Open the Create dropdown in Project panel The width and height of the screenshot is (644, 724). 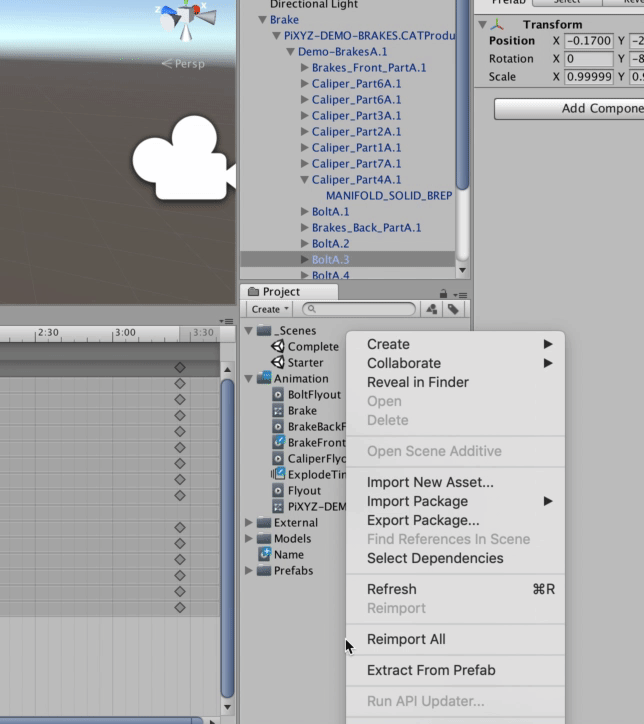point(270,310)
